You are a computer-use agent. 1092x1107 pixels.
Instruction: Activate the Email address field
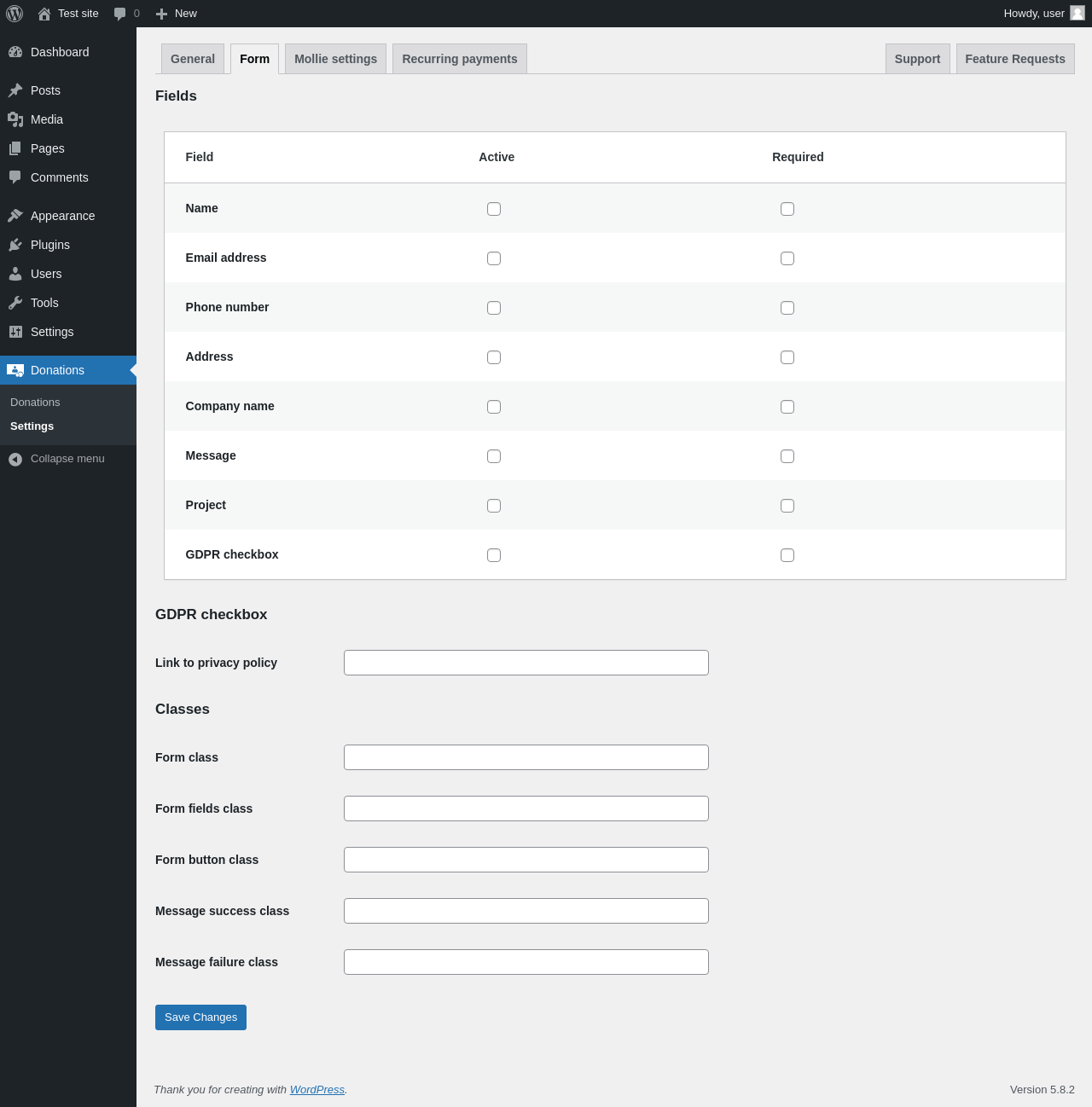[x=494, y=258]
